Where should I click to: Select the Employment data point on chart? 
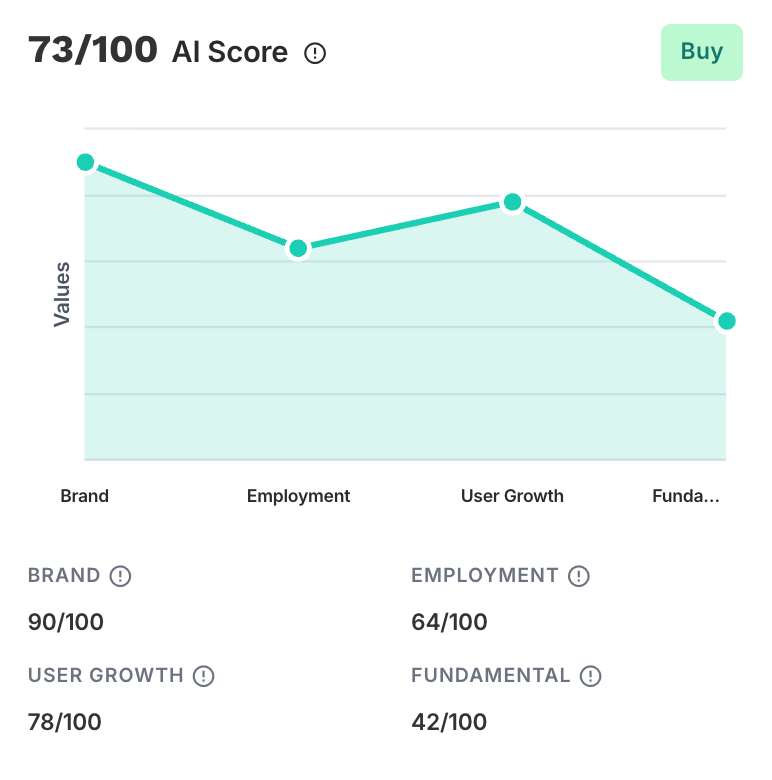pyautogui.click(x=298, y=248)
